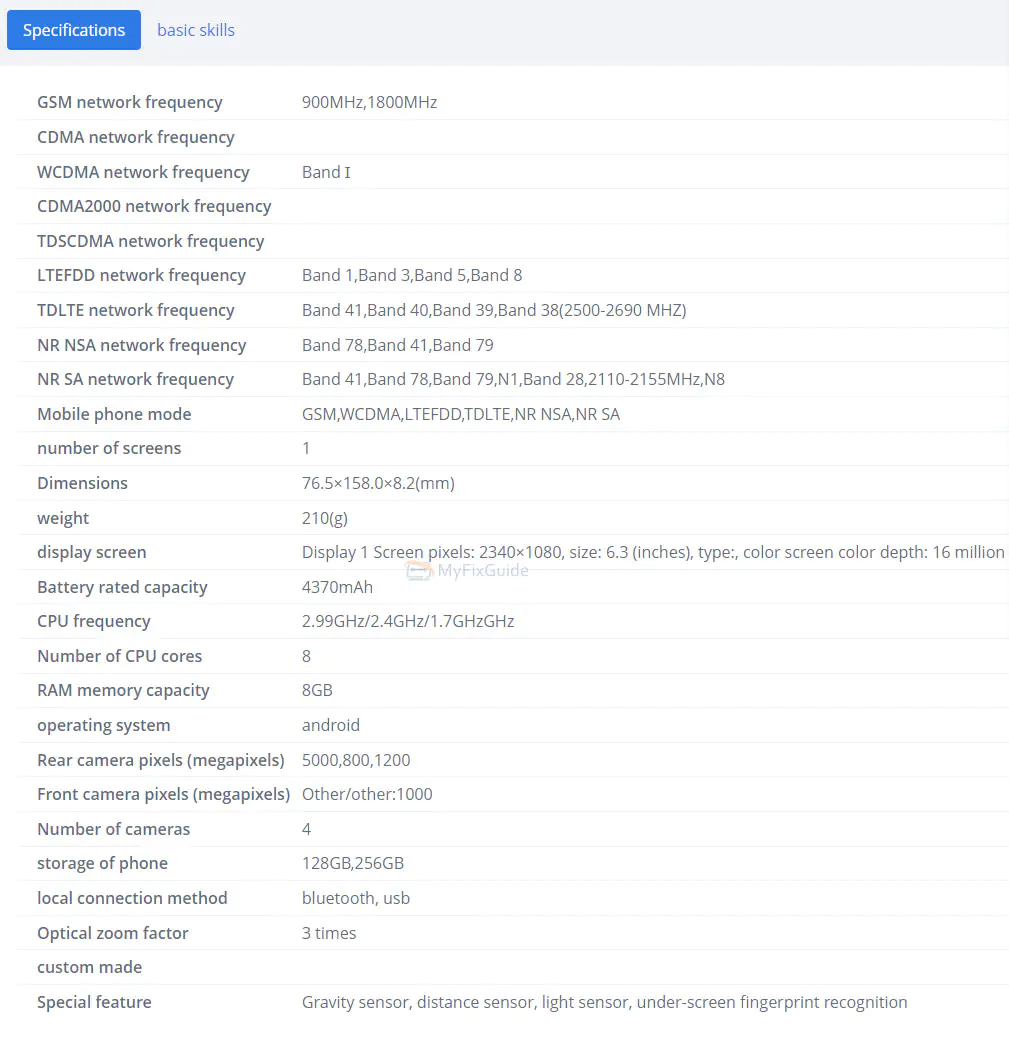Select the 3 times value

tap(329, 933)
